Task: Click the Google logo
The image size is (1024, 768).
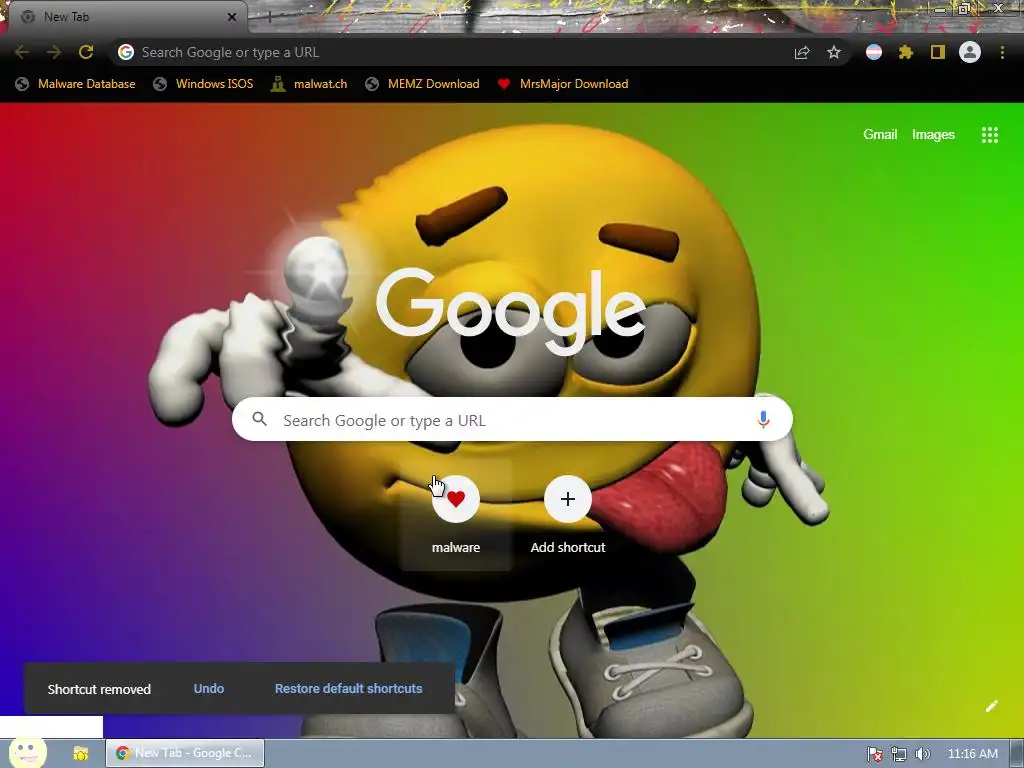Action: pos(511,311)
